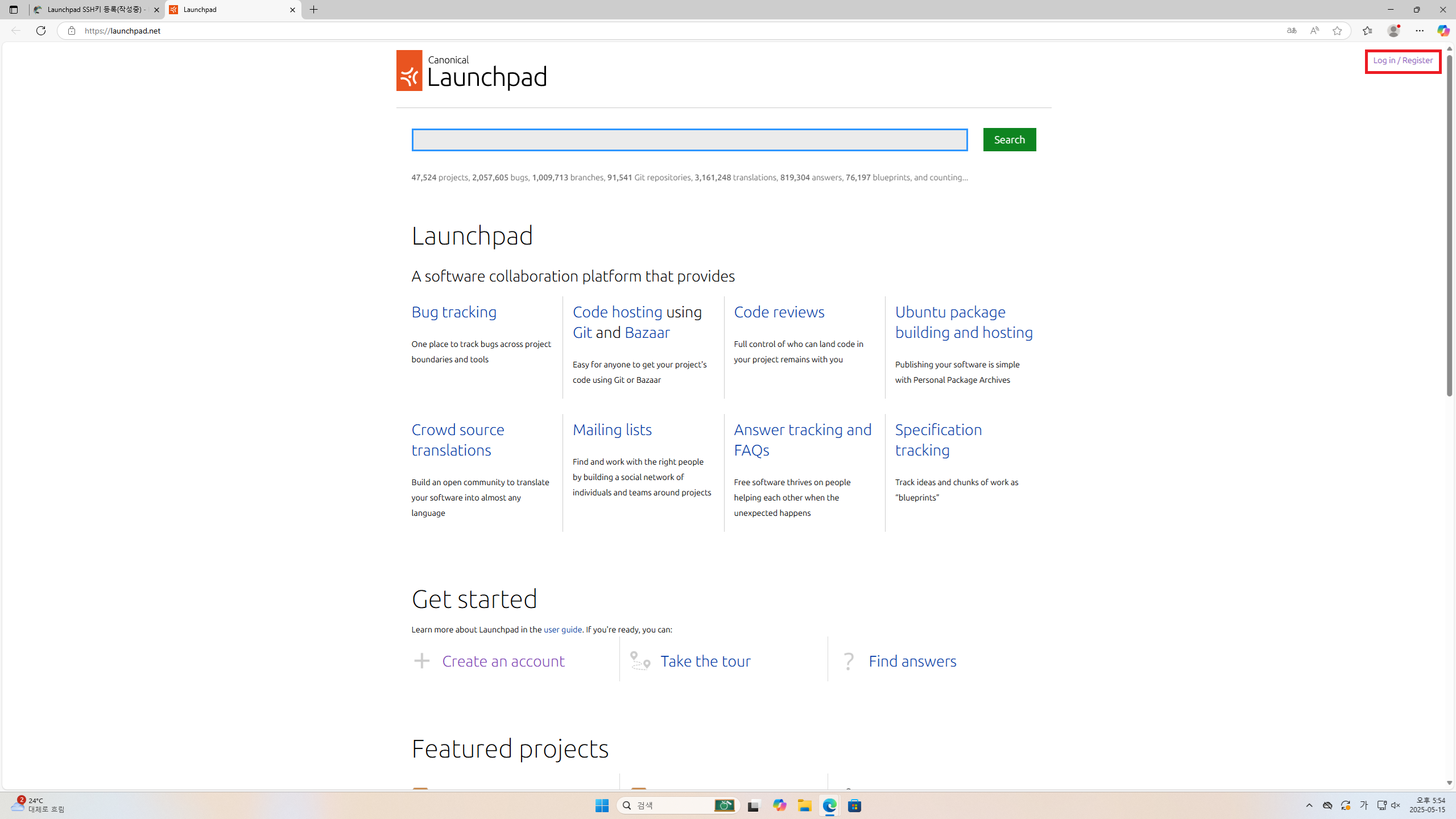Open Microsoft Store from taskbar
The height and width of the screenshot is (819, 1456).
(854, 805)
